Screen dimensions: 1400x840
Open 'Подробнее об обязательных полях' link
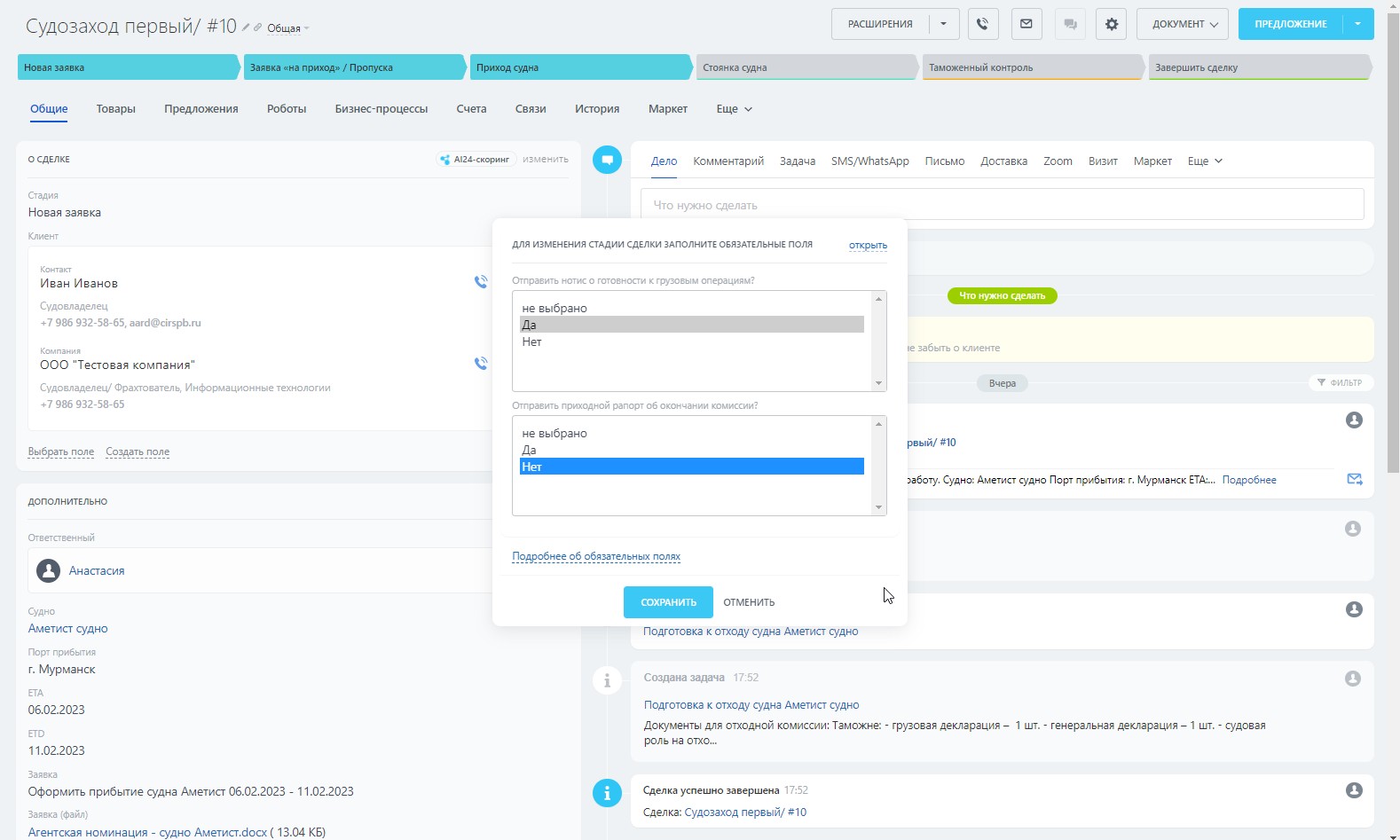click(596, 557)
